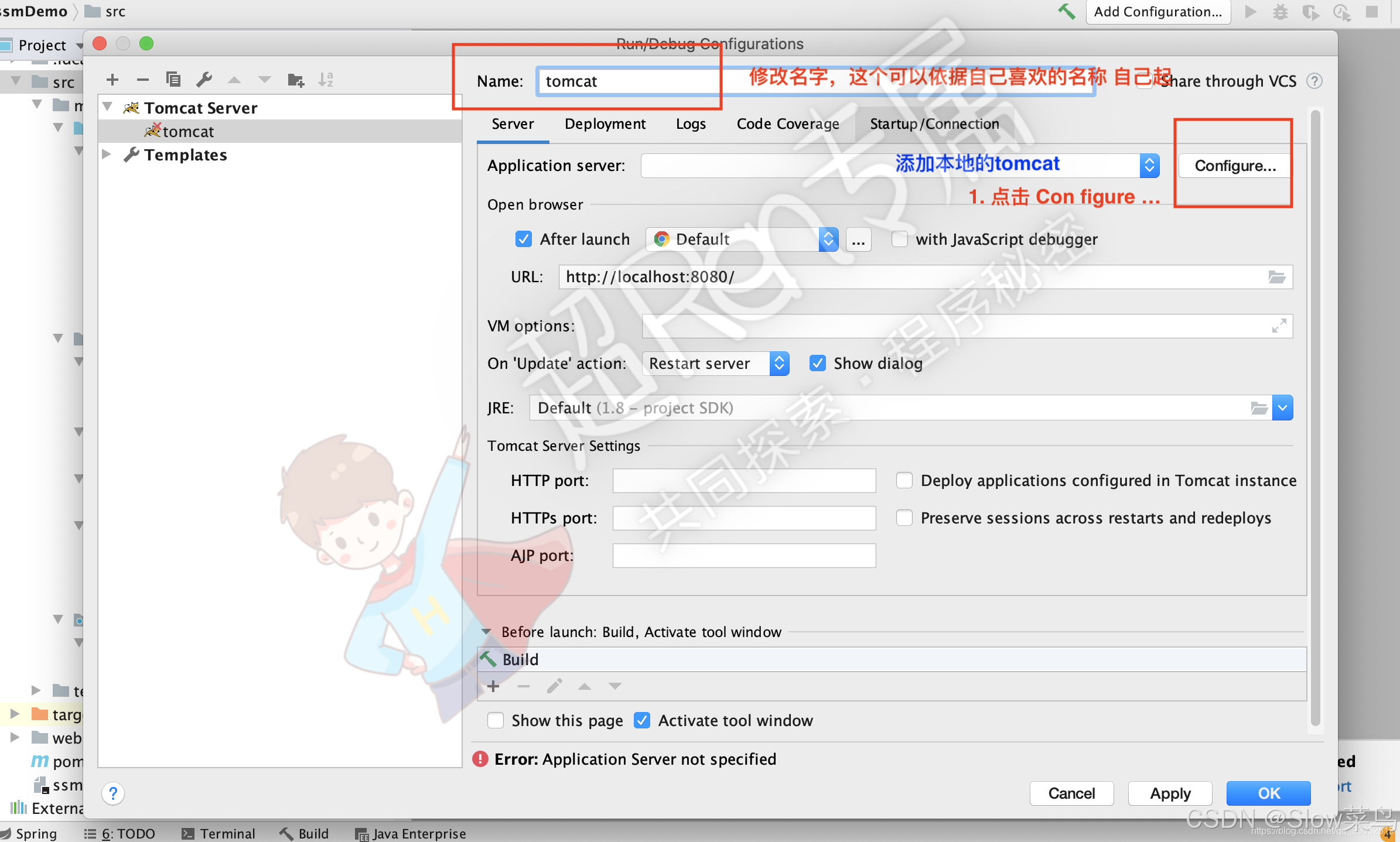Copy the selected configuration

[x=173, y=80]
